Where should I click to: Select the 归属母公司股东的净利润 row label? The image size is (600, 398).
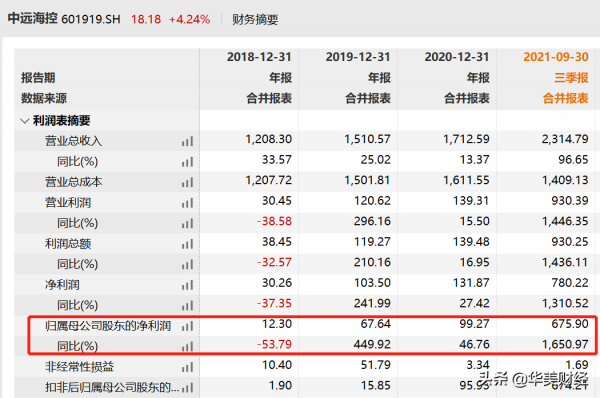[x=108, y=326]
